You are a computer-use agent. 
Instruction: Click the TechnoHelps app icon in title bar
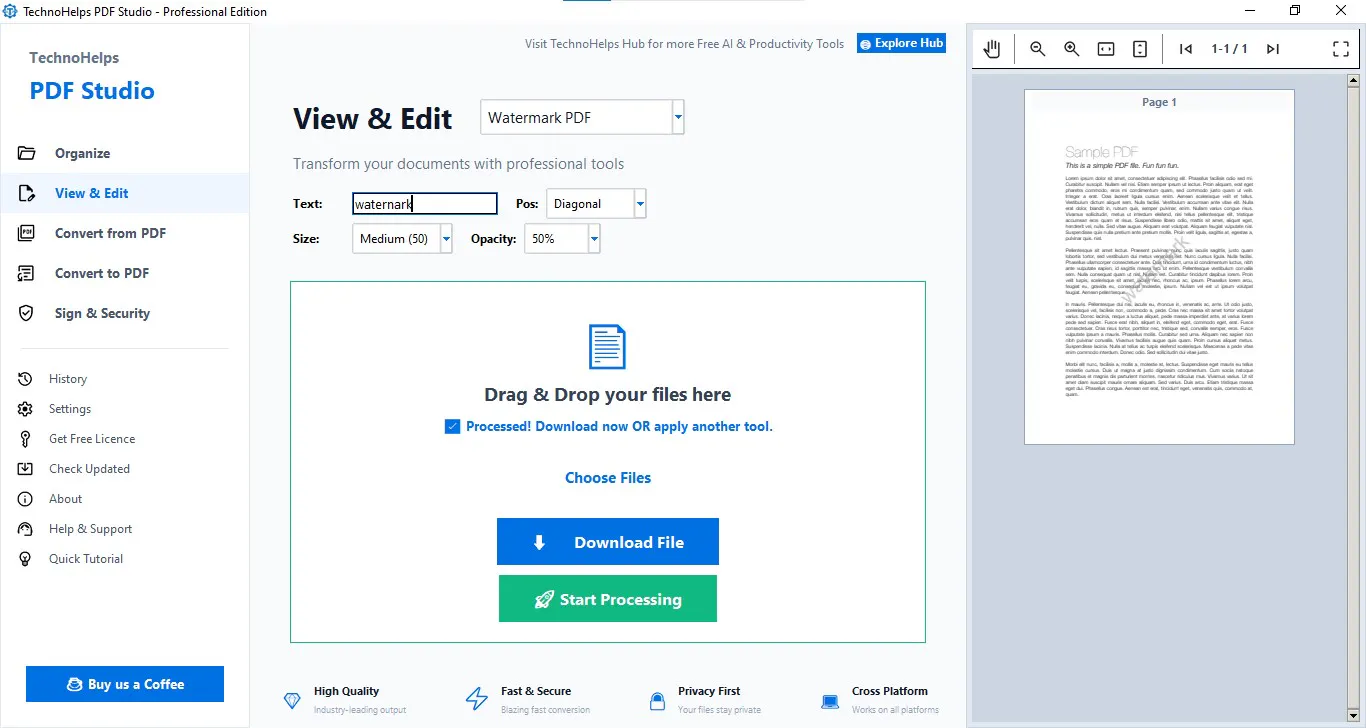click(10, 11)
